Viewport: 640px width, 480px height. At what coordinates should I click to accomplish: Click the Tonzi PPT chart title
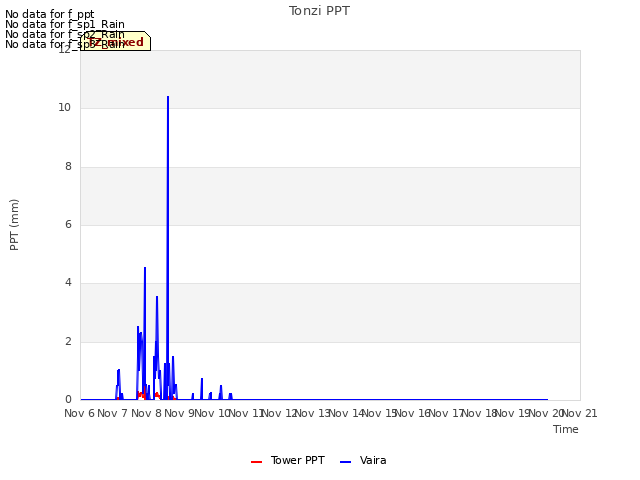click(x=319, y=11)
